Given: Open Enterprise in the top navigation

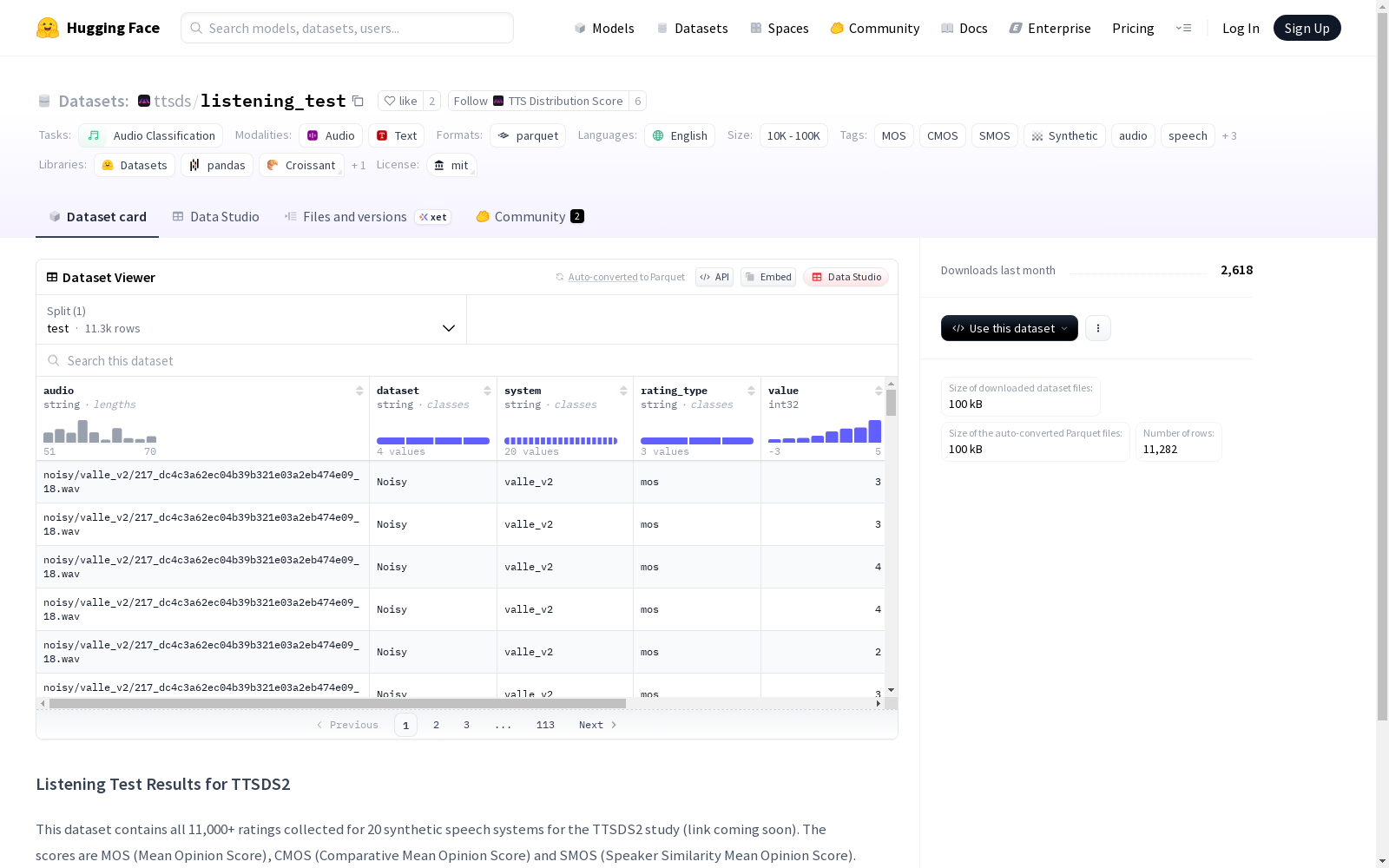Looking at the screenshot, I should (x=1050, y=28).
